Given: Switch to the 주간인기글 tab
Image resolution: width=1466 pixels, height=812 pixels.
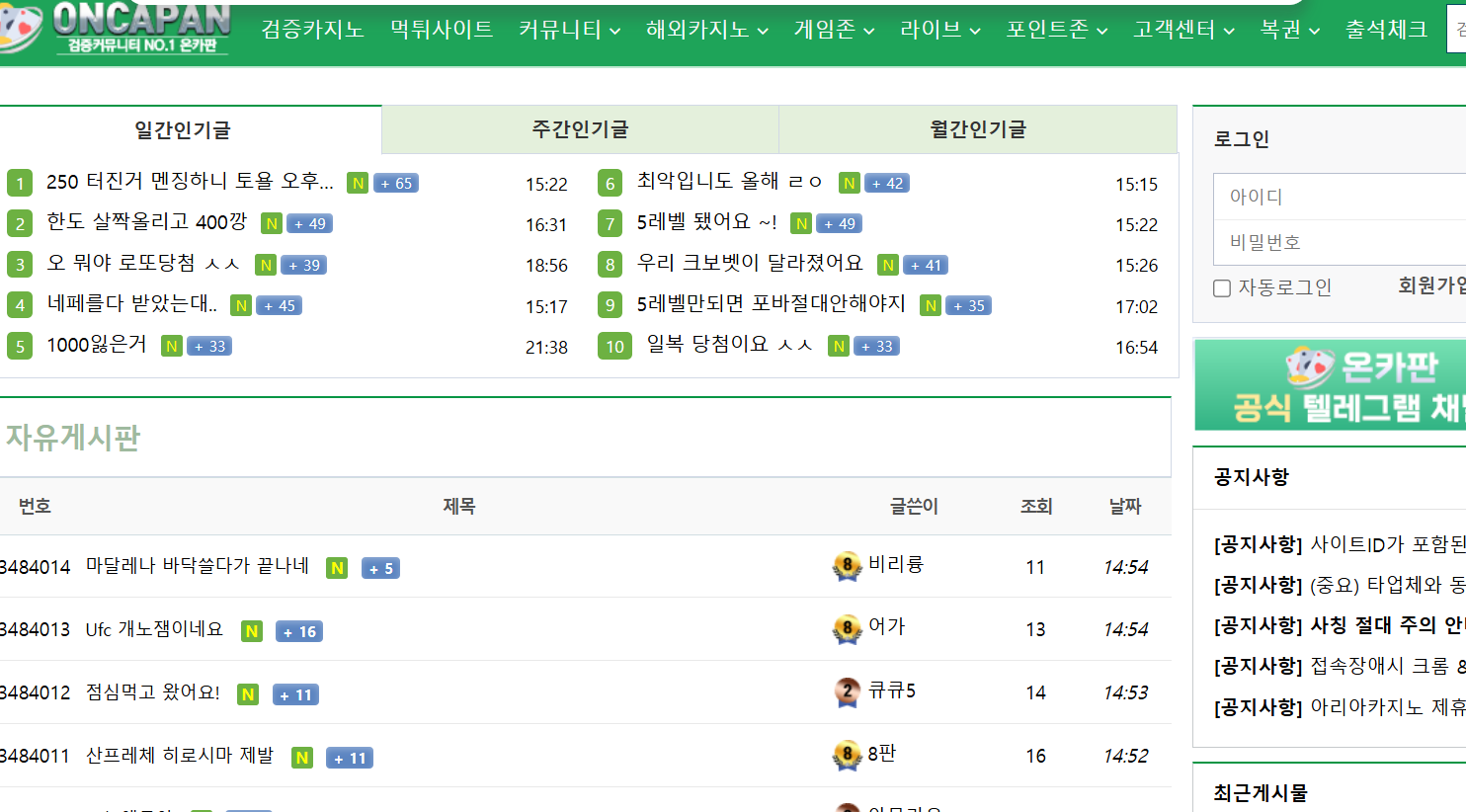Looking at the screenshot, I should [x=580, y=129].
